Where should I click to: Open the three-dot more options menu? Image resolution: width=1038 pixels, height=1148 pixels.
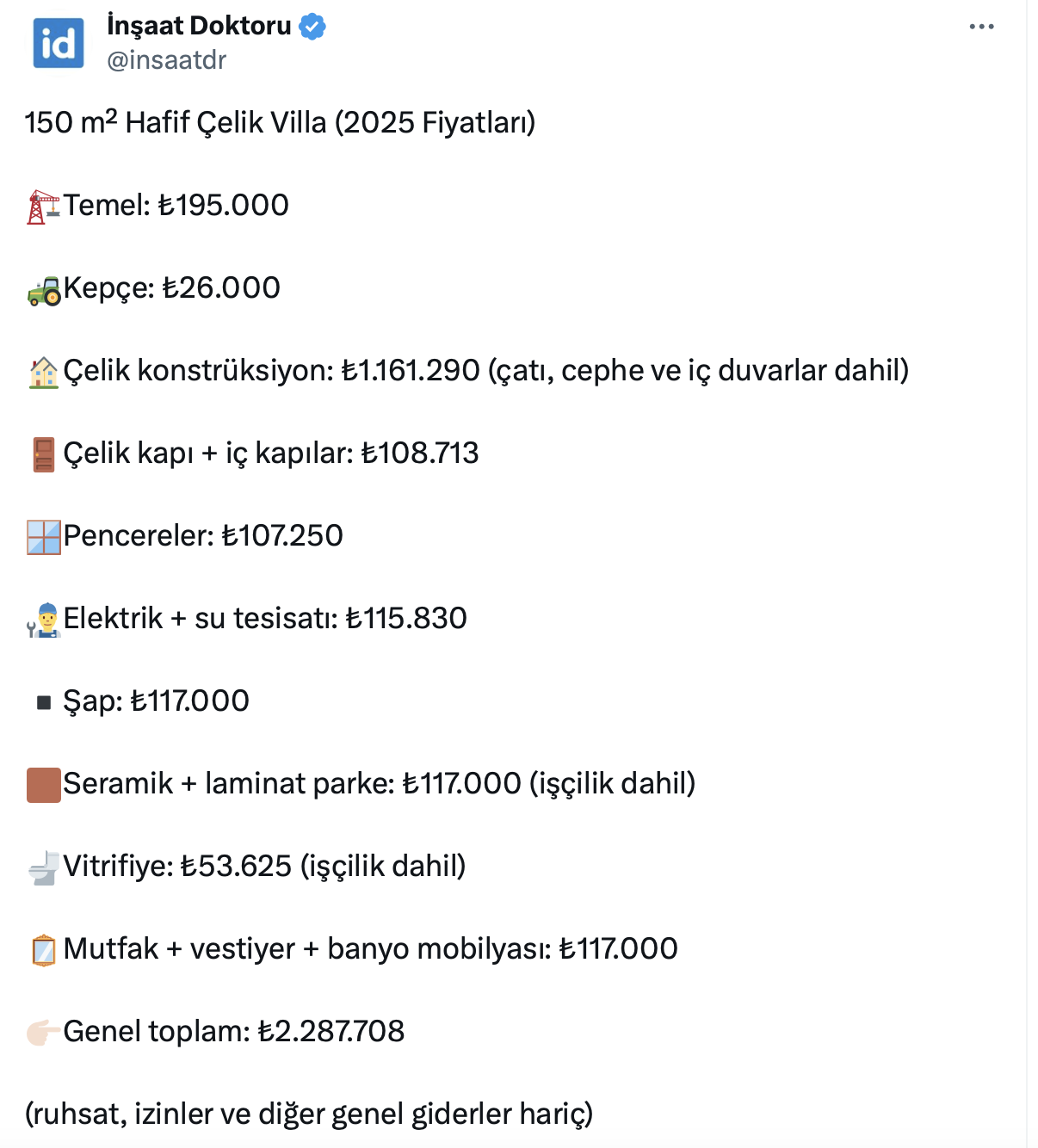coord(981,27)
